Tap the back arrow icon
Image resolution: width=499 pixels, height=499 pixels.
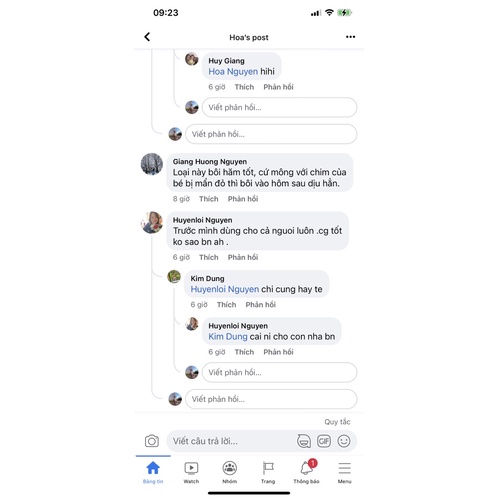pyautogui.click(x=147, y=37)
